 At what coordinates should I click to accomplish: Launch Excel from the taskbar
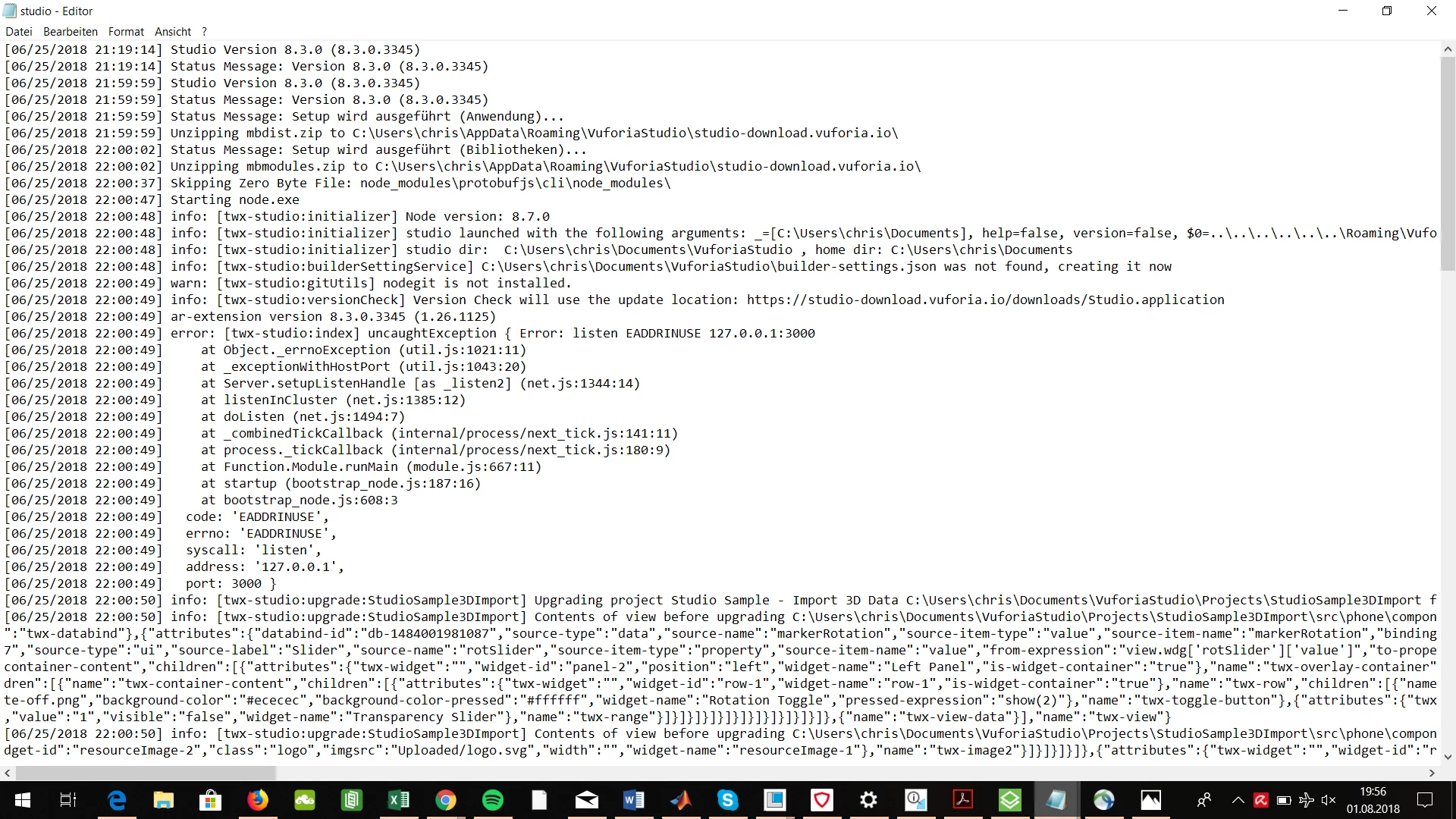[x=399, y=800]
